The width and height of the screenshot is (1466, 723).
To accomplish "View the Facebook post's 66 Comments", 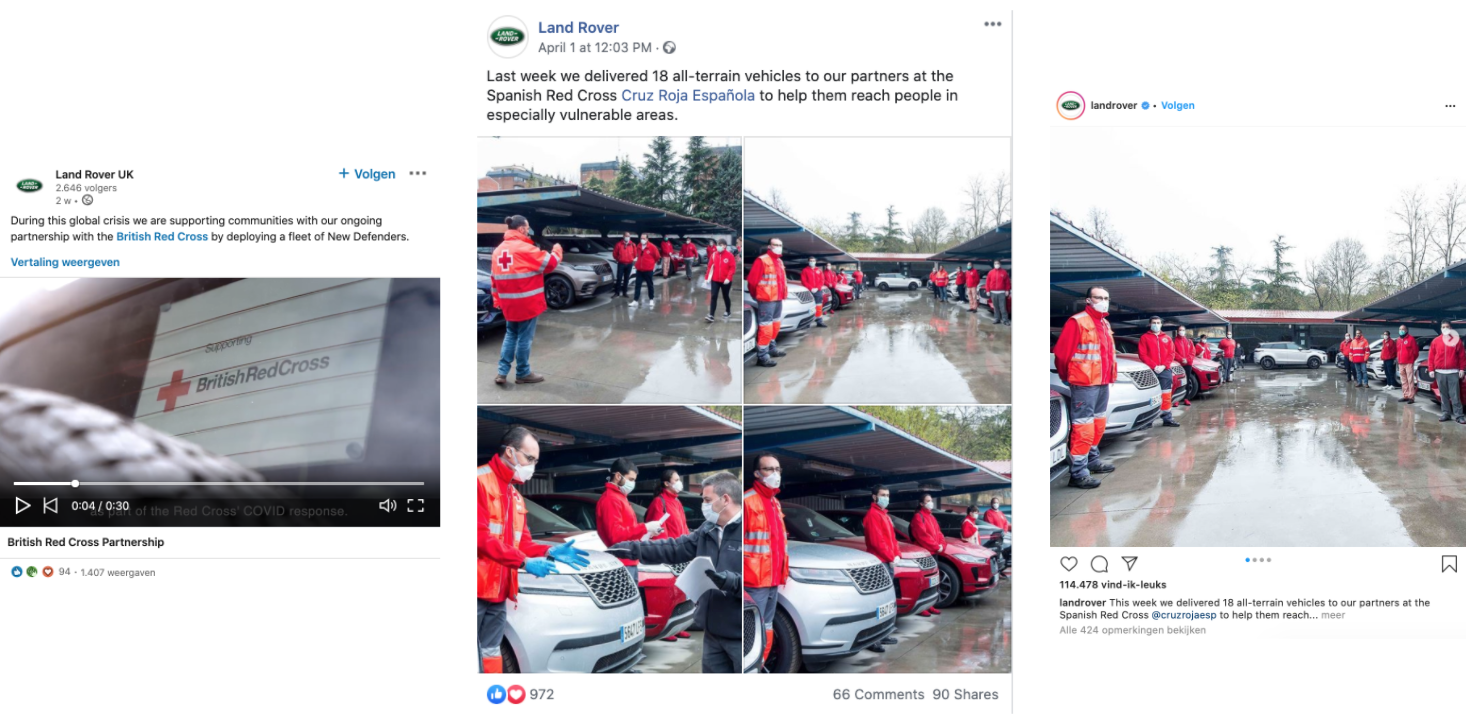I will pos(878,694).
